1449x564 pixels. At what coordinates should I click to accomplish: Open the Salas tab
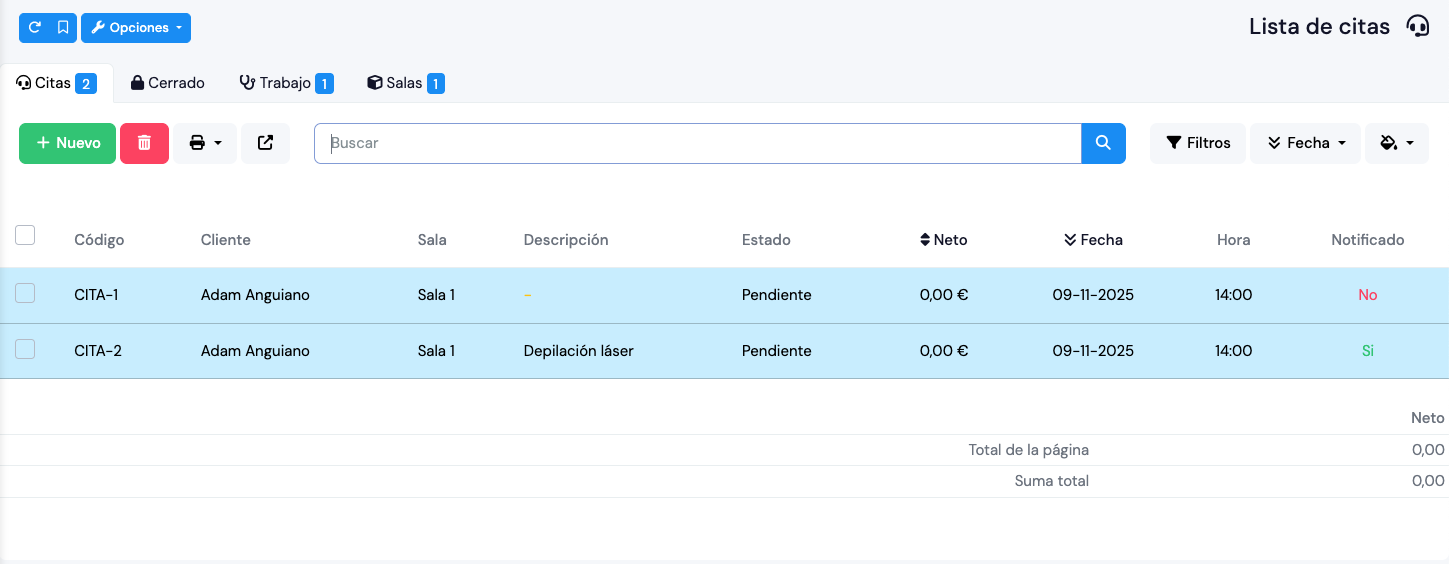point(405,83)
